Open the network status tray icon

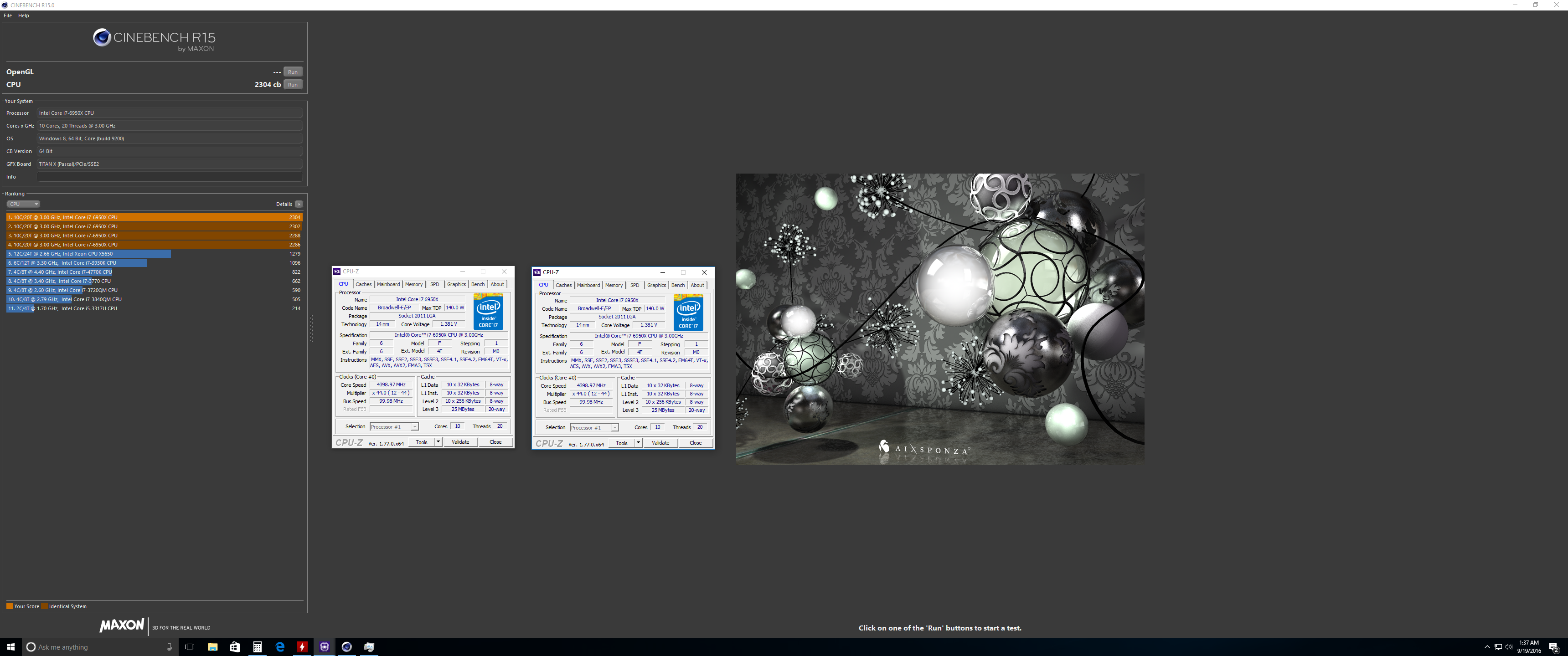pyautogui.click(x=1497, y=647)
